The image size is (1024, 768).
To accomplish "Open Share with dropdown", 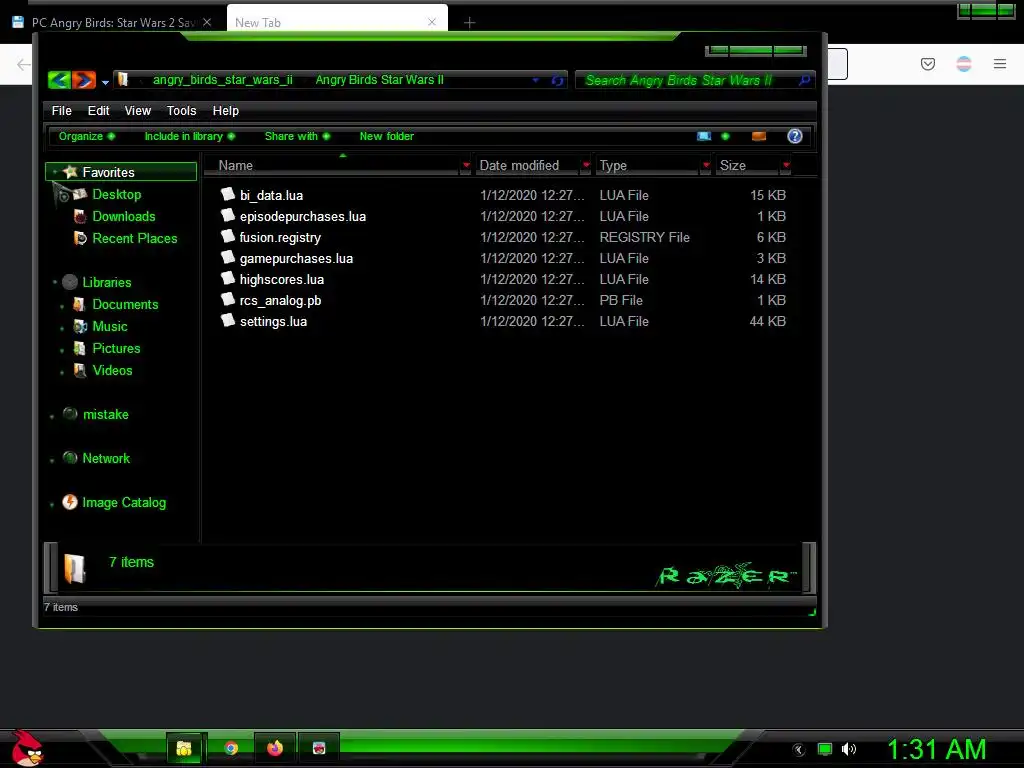I will click(297, 136).
